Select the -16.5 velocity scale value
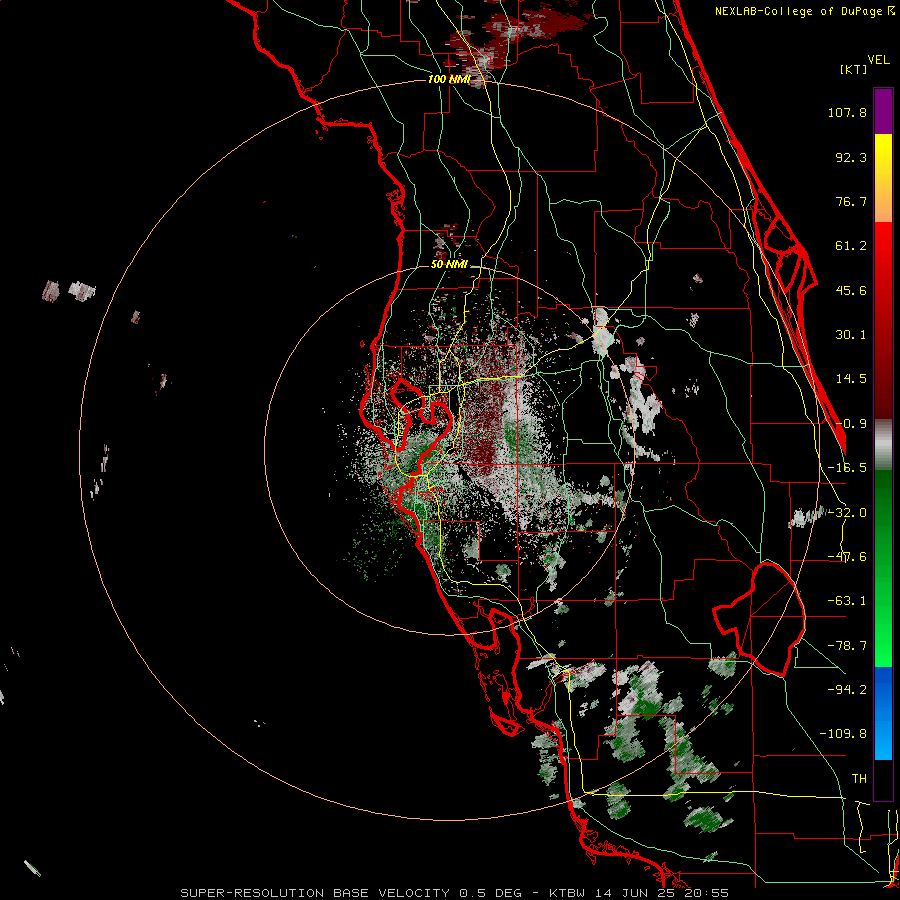 click(x=847, y=468)
